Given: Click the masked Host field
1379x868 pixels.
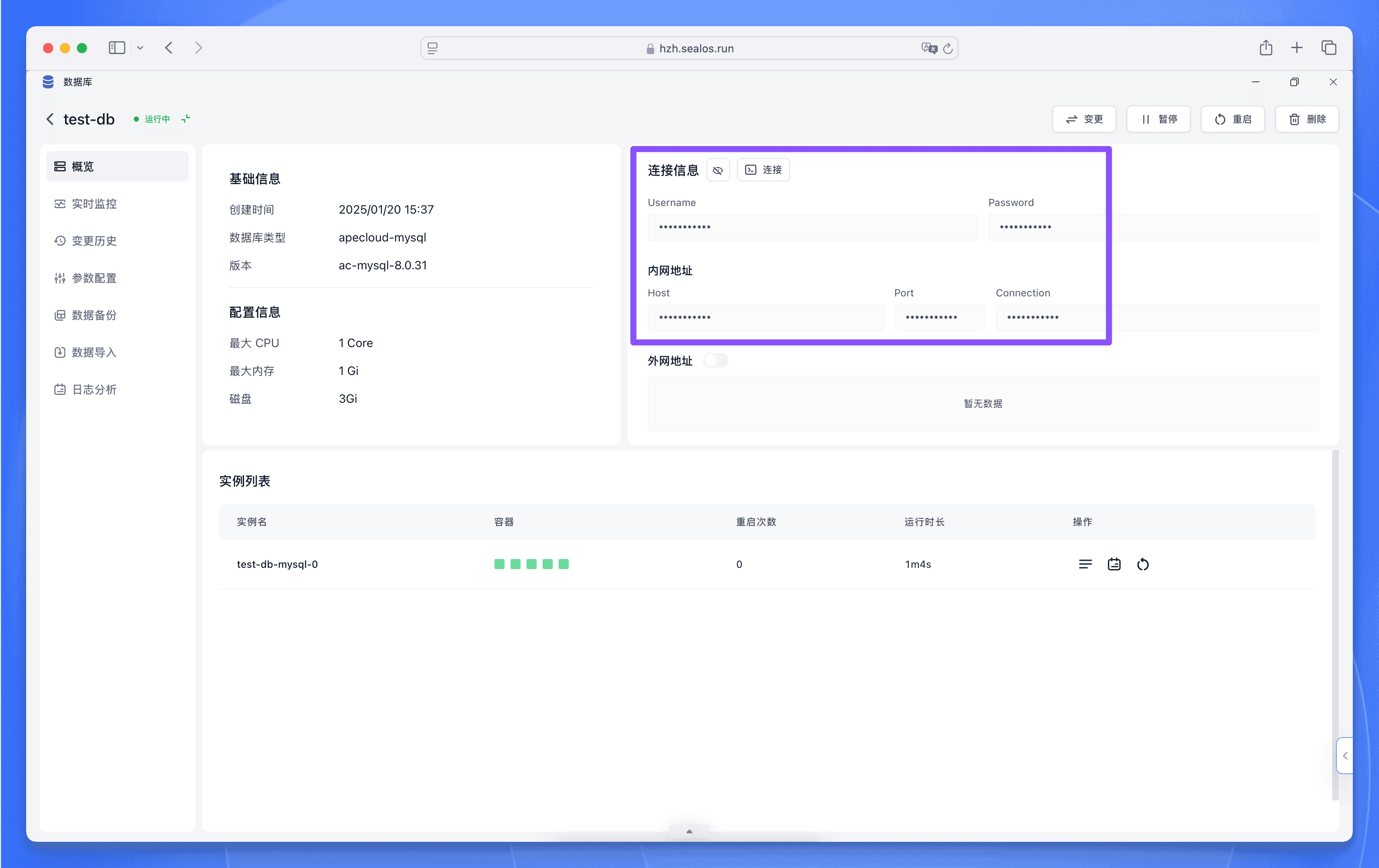Looking at the screenshot, I should click(766, 317).
